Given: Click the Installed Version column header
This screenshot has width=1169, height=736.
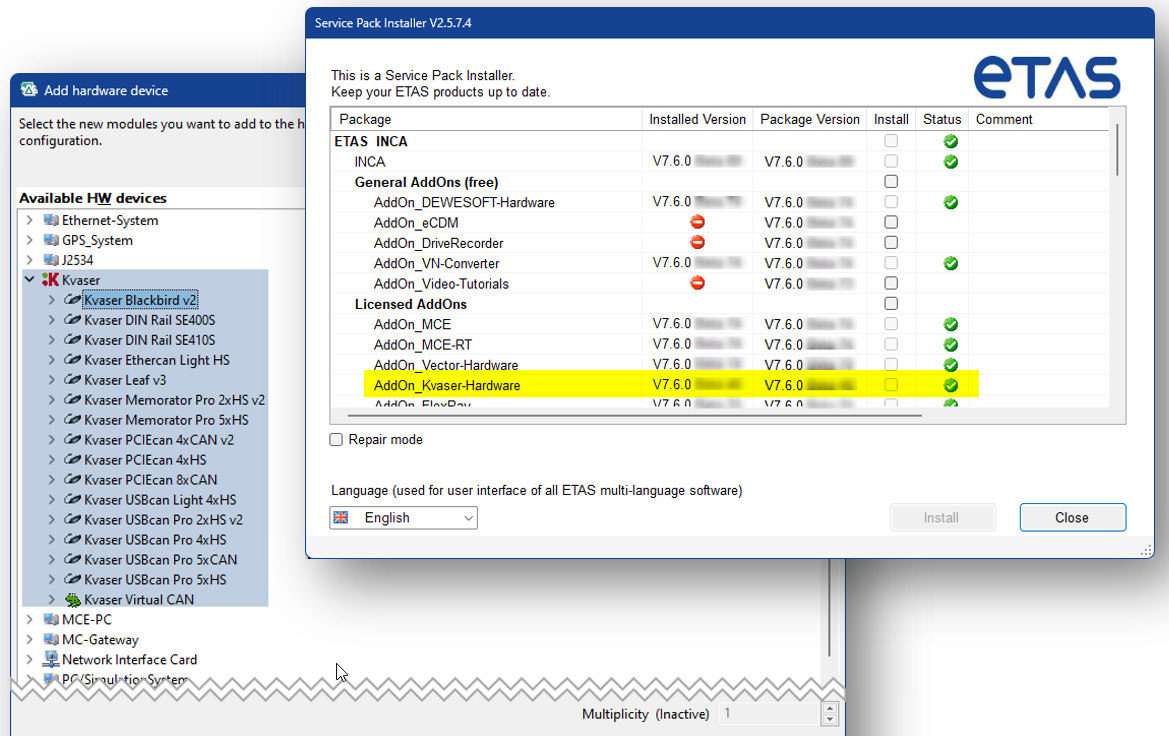Looking at the screenshot, I should click(697, 119).
